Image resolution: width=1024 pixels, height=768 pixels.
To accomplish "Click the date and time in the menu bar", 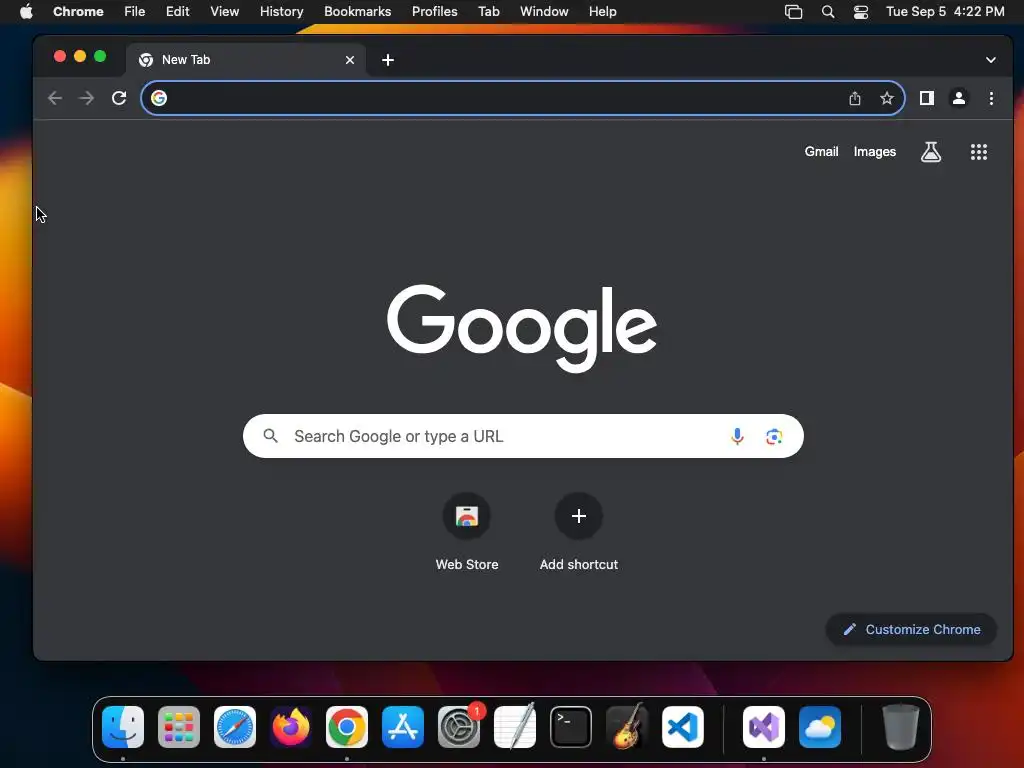I will click(x=945, y=11).
